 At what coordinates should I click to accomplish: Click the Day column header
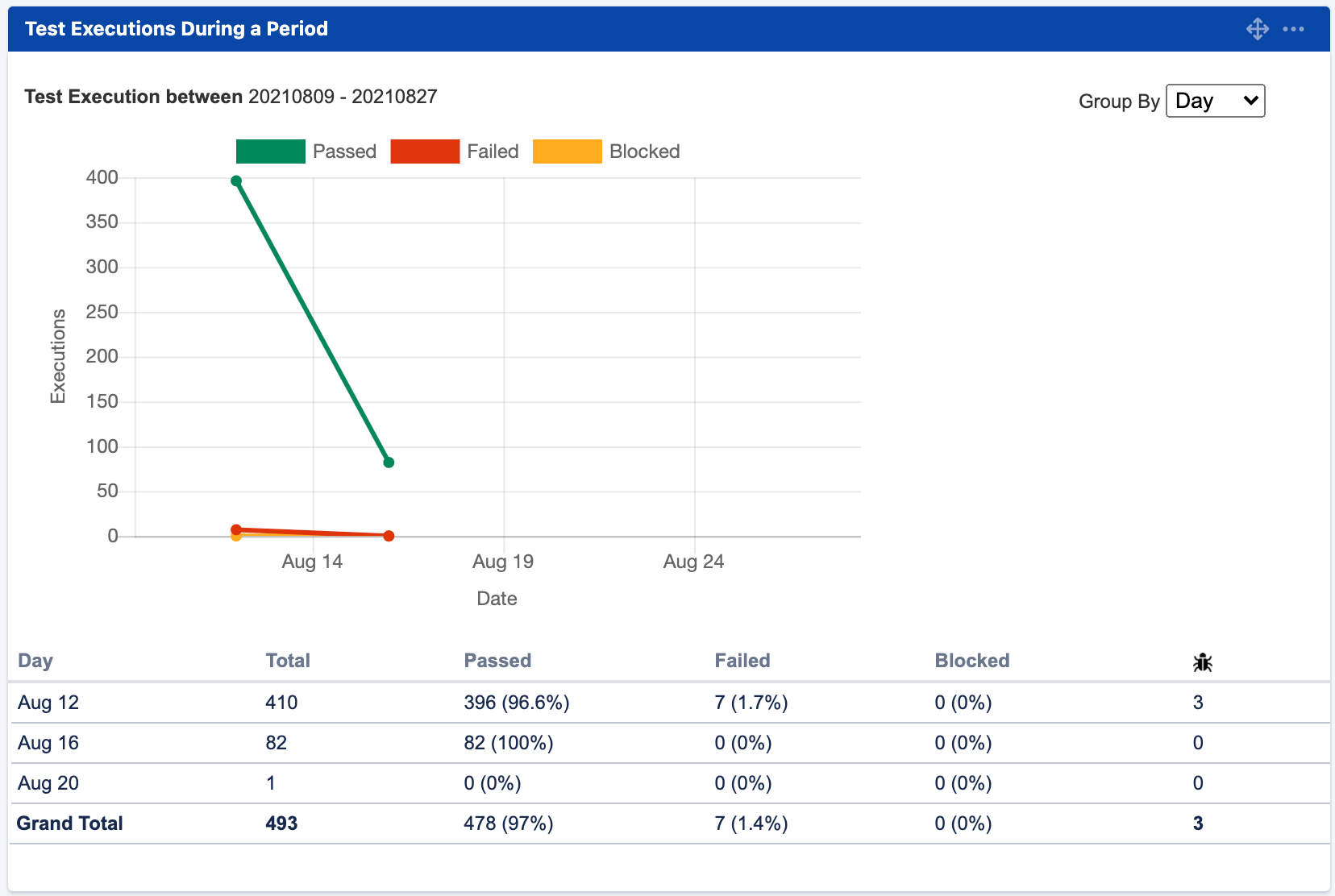pyautogui.click(x=35, y=661)
